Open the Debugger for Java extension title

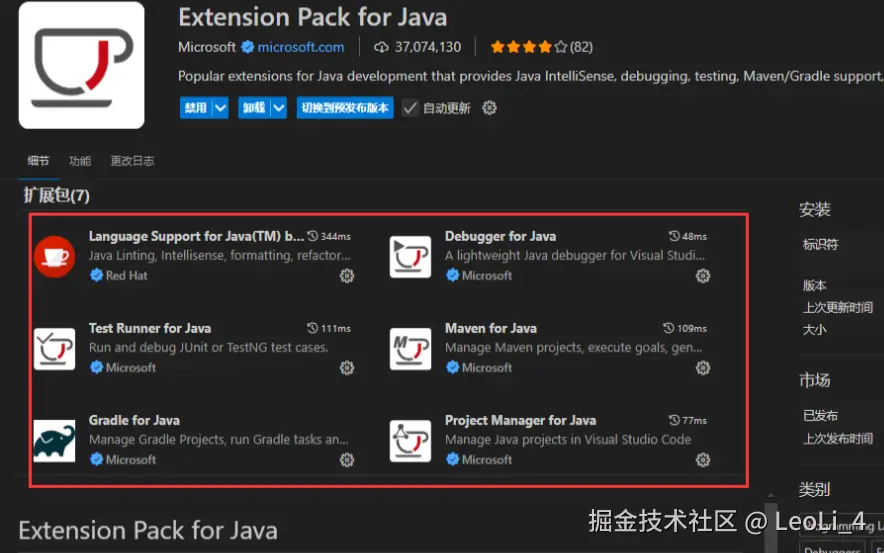coord(500,236)
